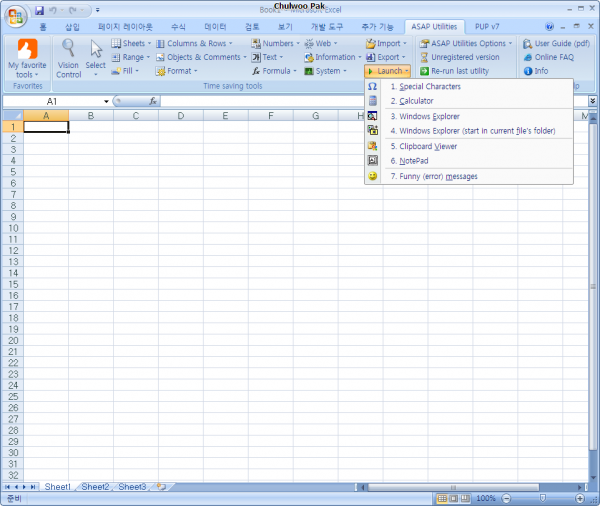Click the smiley Funny messages icon
600x506 pixels.
click(x=372, y=176)
